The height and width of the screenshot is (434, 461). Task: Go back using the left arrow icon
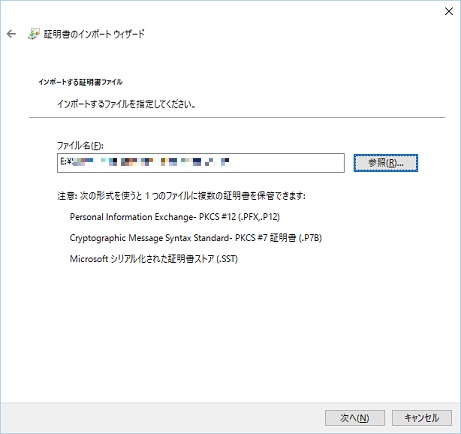[x=11, y=34]
